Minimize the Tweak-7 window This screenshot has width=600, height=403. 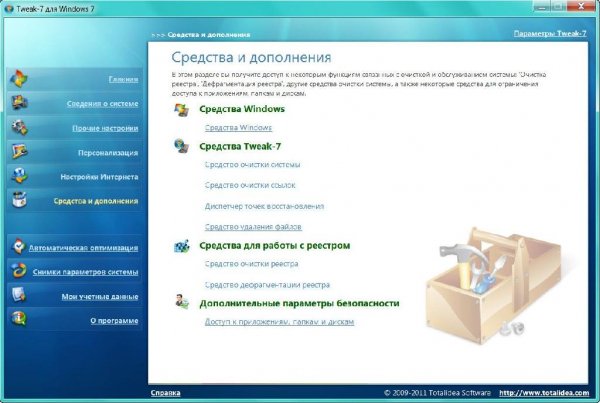(540, 6)
